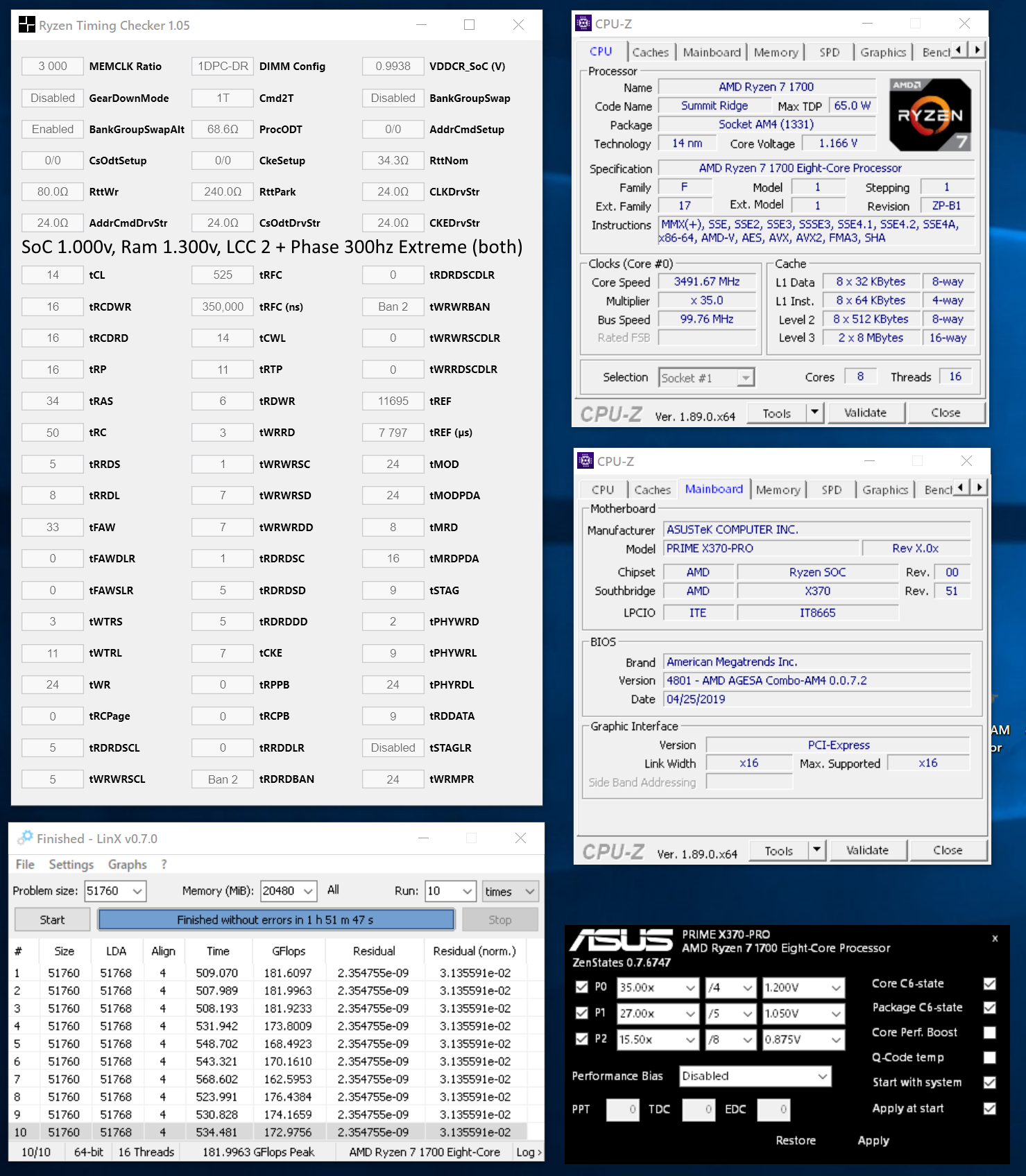1026x1176 pixels.
Task: Click the Start button in LinX
Action: (52, 919)
